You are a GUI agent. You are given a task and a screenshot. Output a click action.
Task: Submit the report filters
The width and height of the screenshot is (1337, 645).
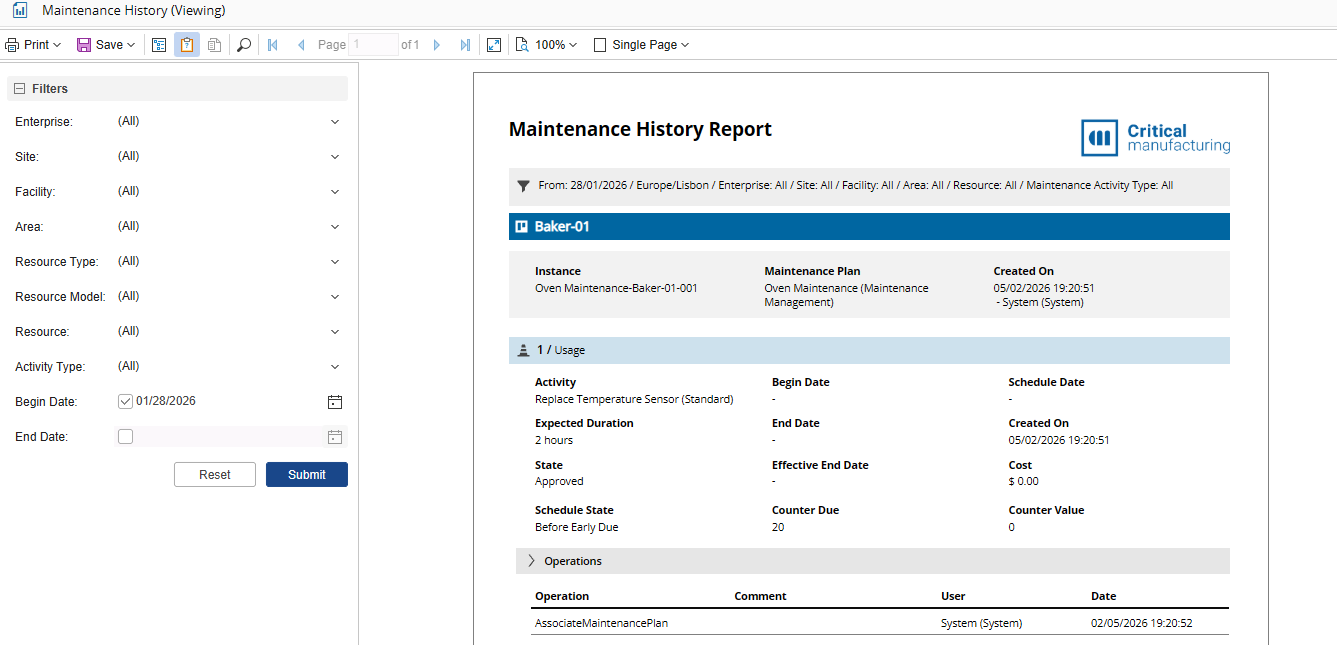[x=306, y=474]
